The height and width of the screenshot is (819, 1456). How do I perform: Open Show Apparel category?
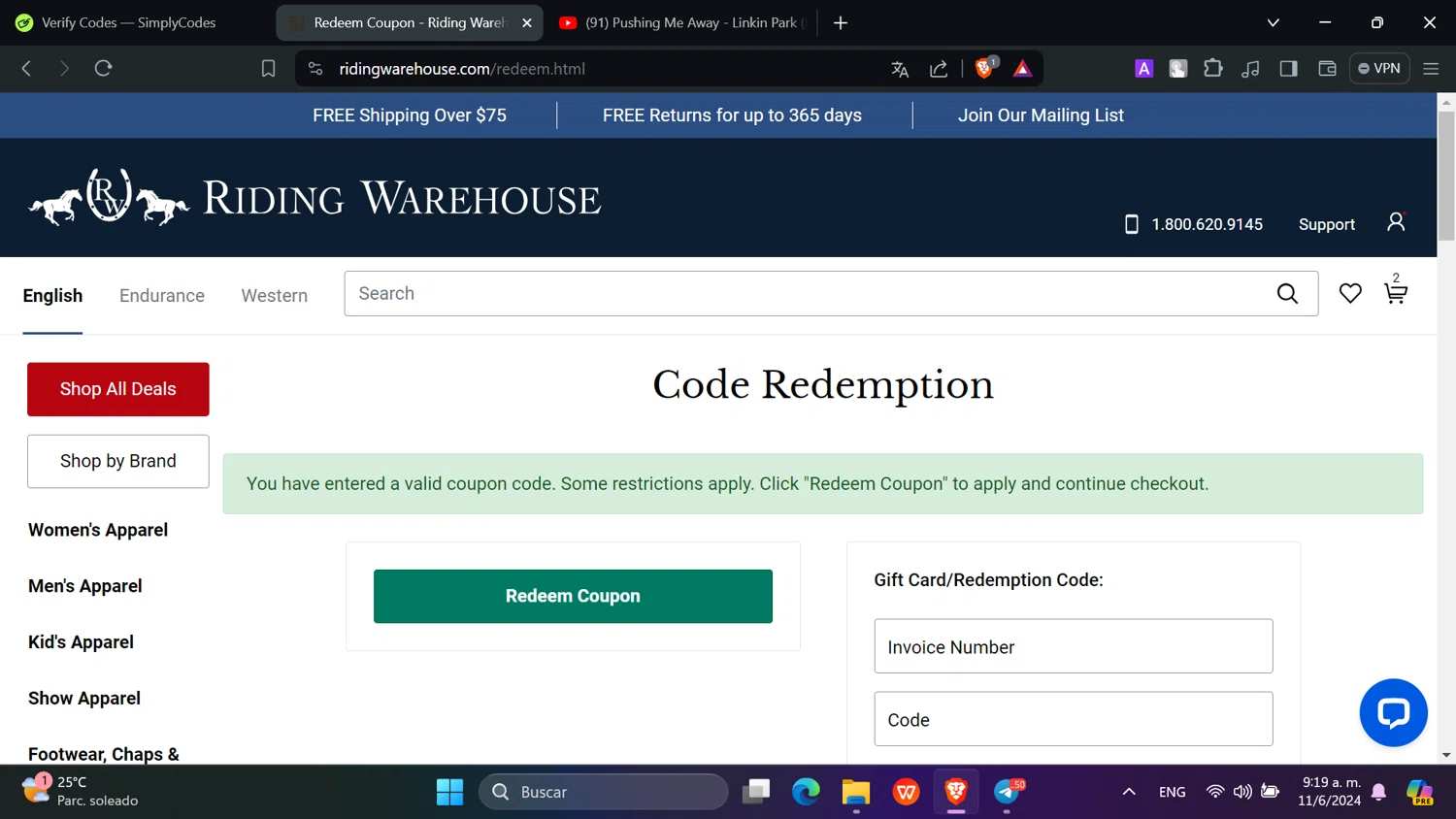coord(84,699)
